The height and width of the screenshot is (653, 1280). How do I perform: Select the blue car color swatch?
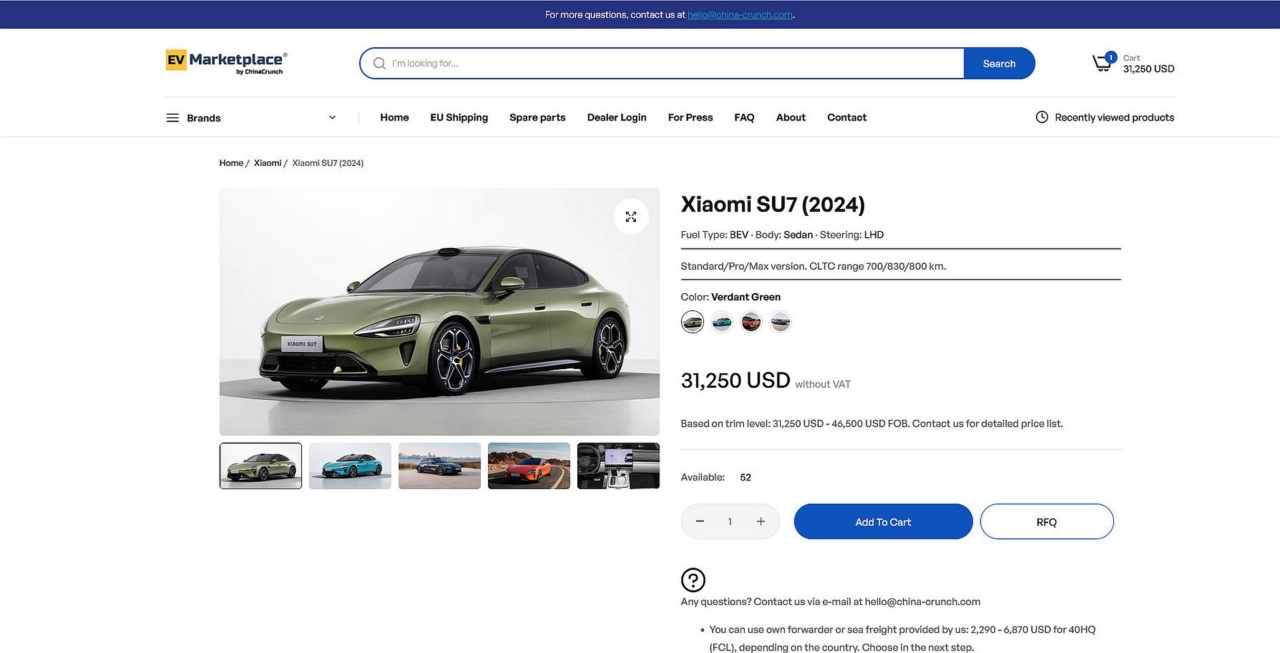(722, 321)
